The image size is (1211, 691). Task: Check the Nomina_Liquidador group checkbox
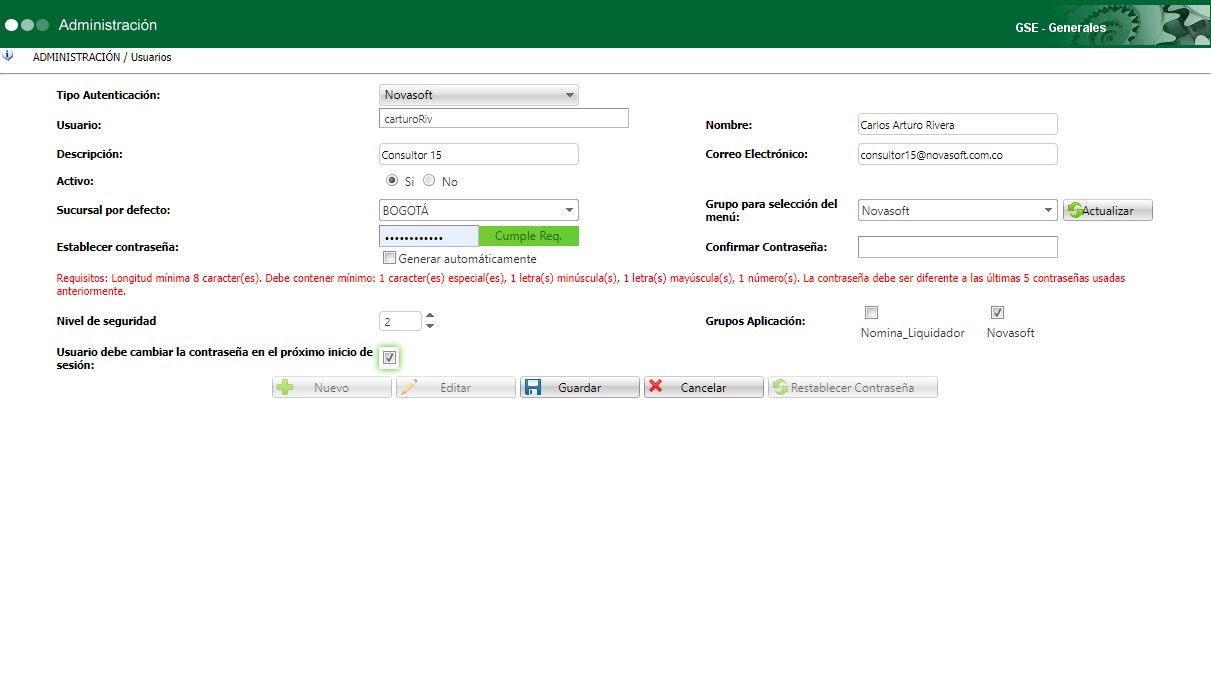pos(871,312)
